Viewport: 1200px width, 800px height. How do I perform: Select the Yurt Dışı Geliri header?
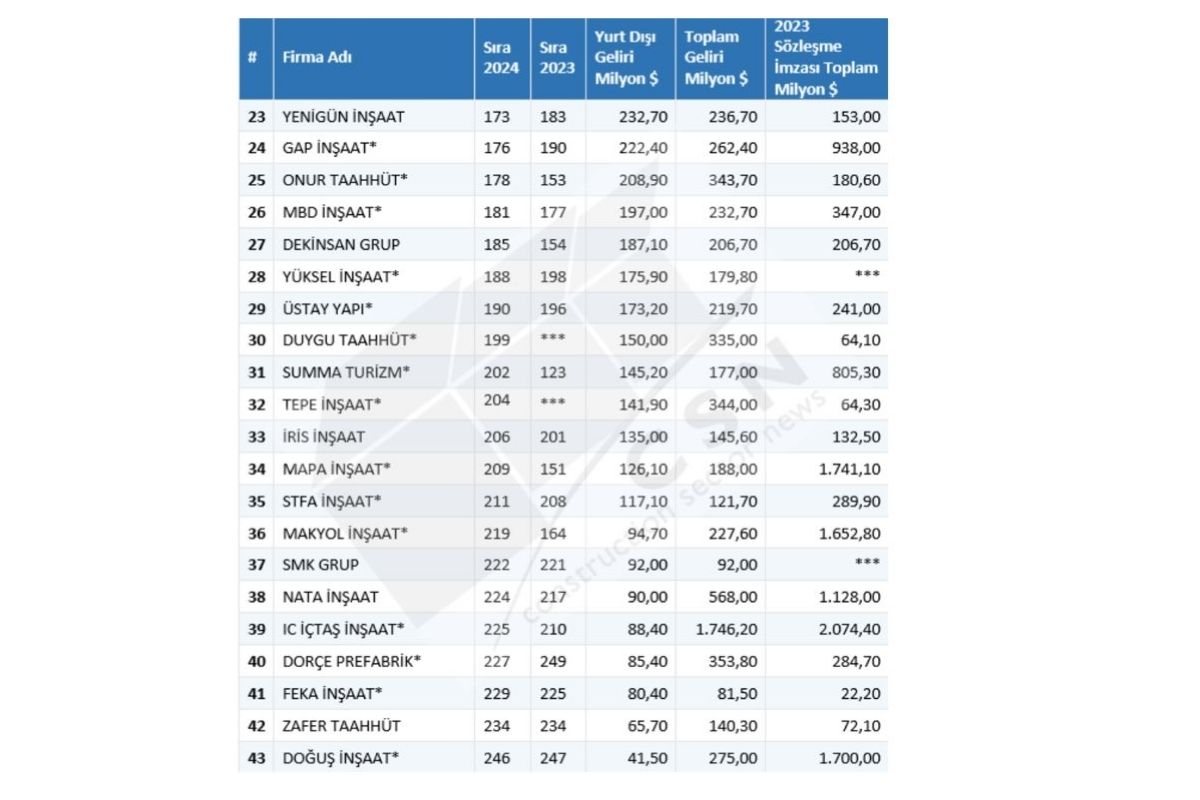coord(625,58)
